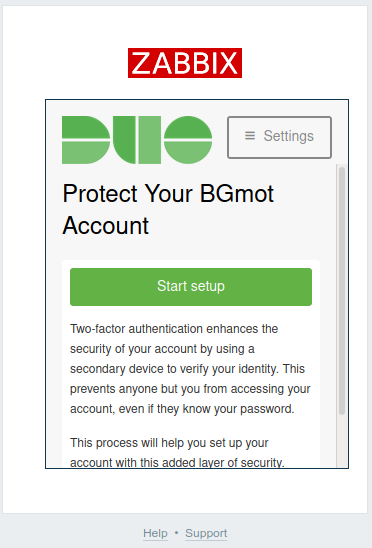Viewport: 372px width, 548px height.
Task: Click the letter X in ZABBIX logo
Action: point(229,63)
